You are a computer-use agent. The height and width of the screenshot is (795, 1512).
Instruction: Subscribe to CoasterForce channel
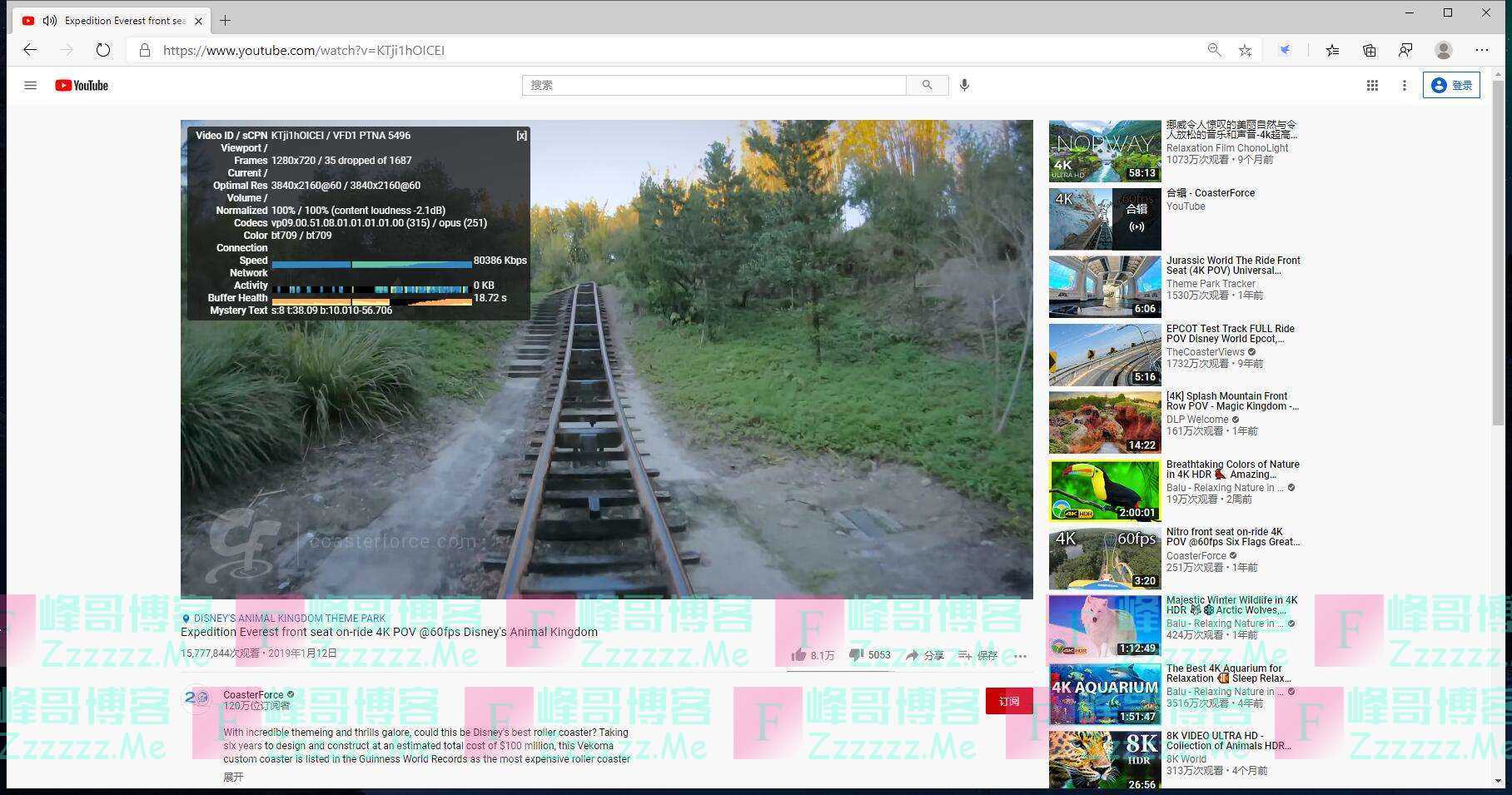(x=1008, y=701)
